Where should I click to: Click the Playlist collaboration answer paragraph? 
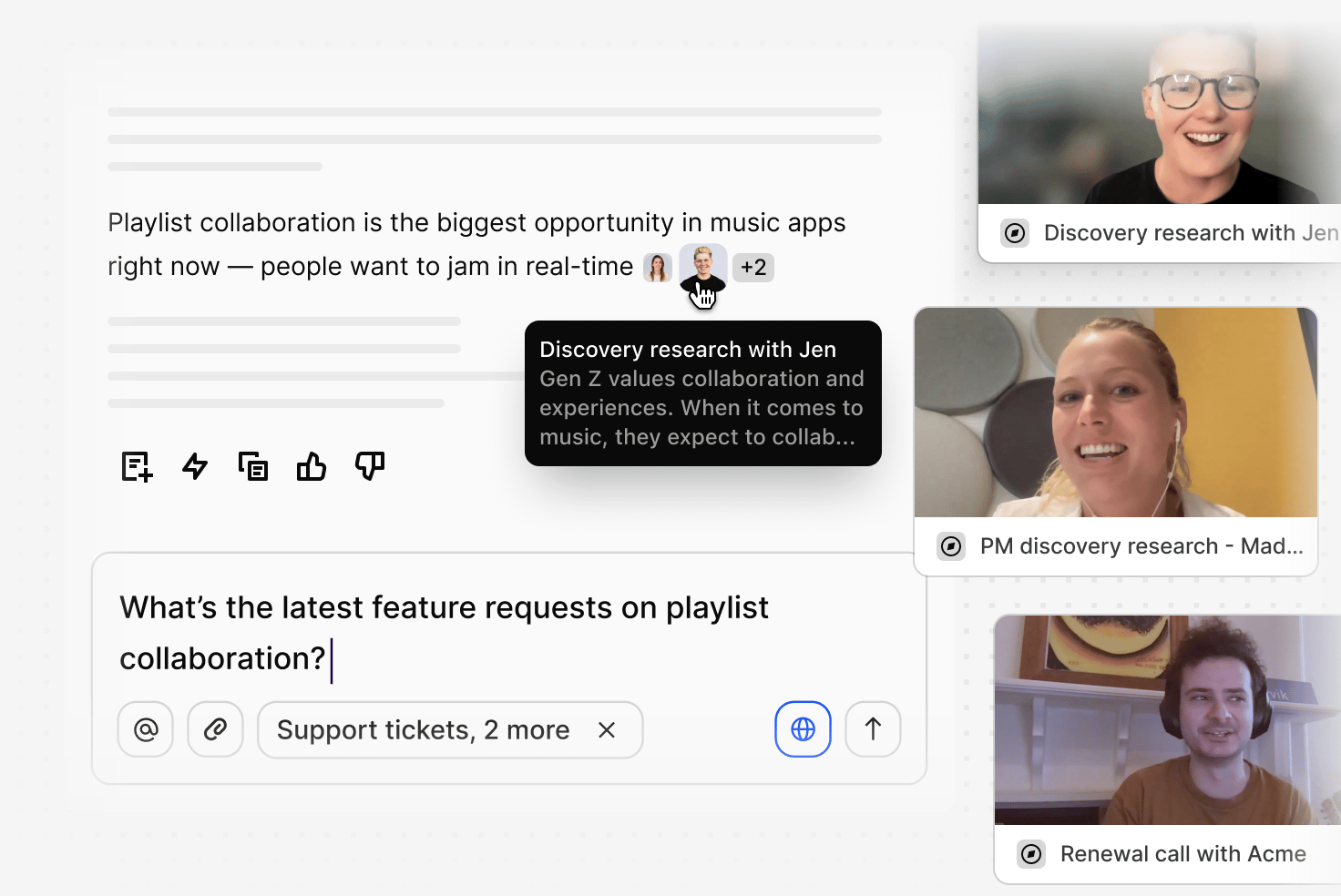point(476,244)
